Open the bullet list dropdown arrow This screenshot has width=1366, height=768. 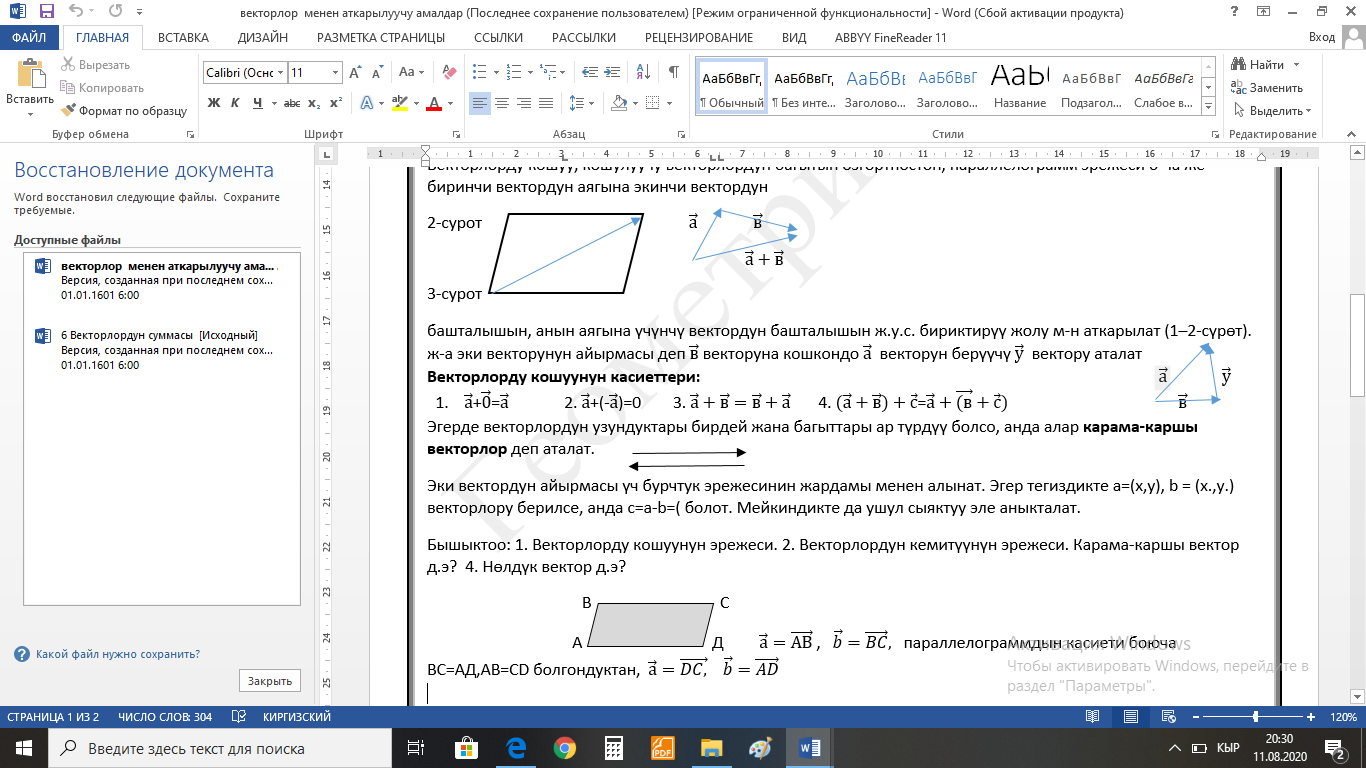pyautogui.click(x=495, y=73)
